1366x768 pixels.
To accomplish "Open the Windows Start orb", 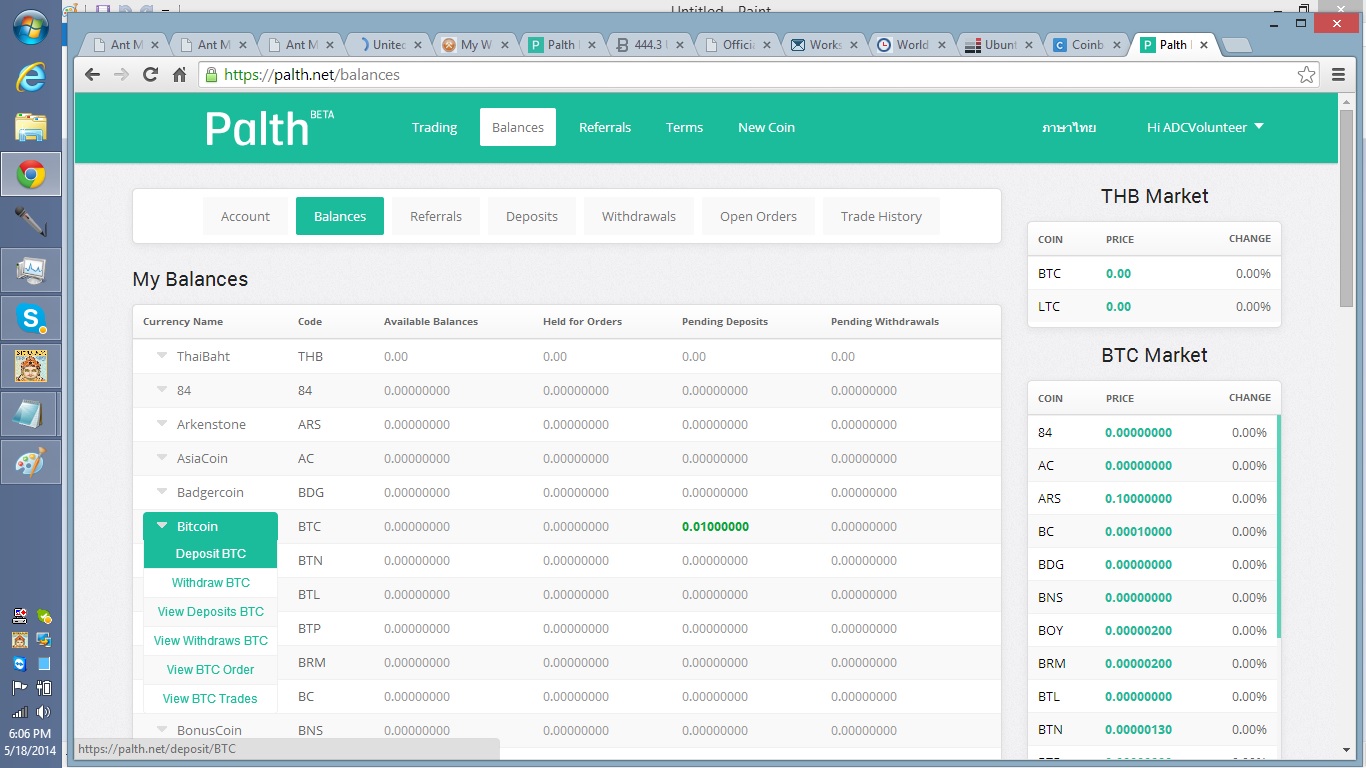I will click(x=31, y=27).
